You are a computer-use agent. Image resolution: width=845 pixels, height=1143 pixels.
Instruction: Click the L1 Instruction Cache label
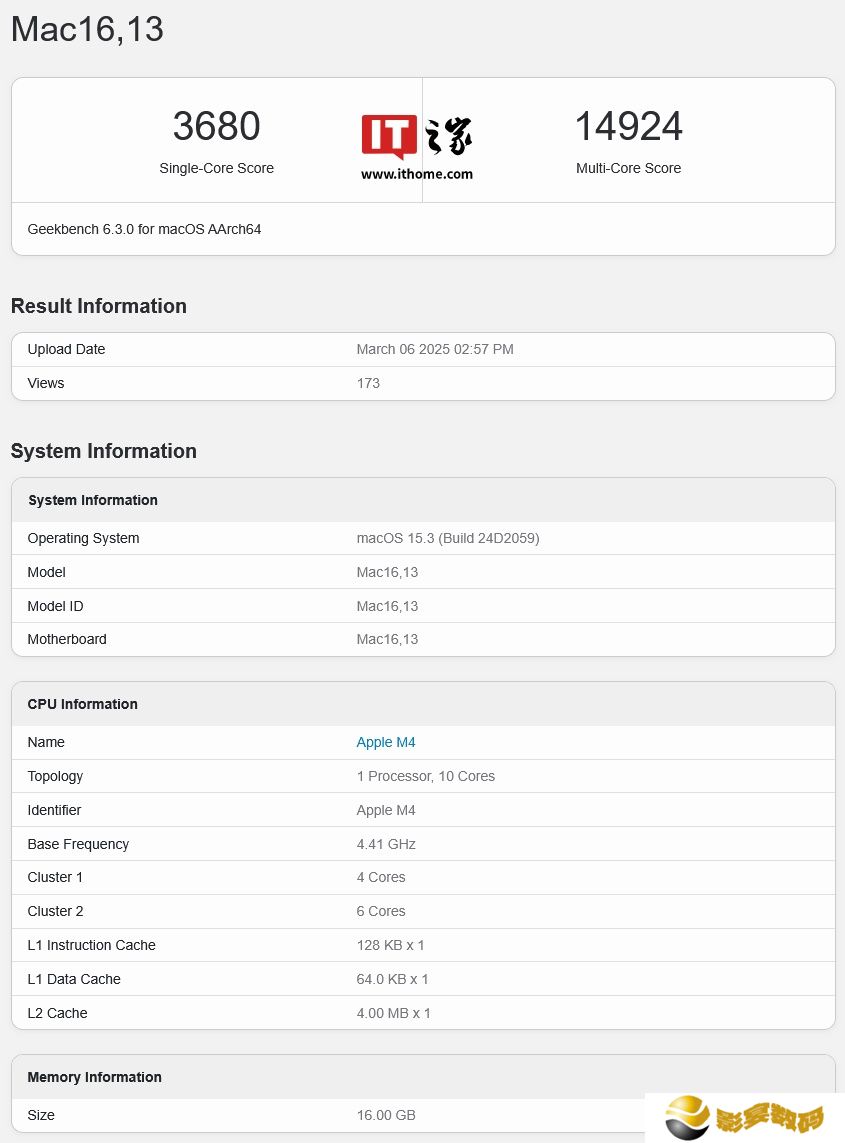91,945
